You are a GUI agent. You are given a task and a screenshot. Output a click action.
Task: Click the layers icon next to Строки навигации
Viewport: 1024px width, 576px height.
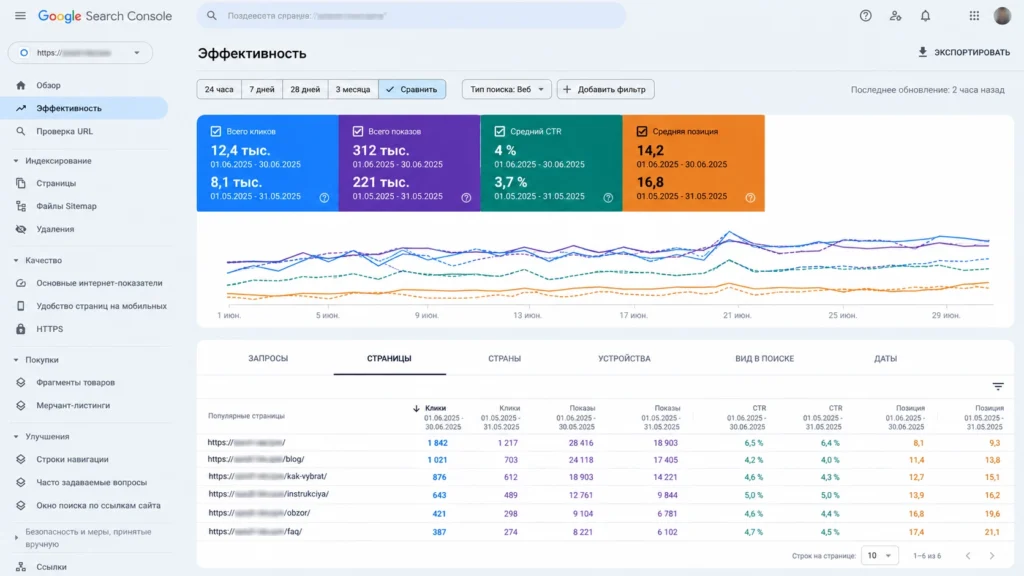[x=21, y=459]
